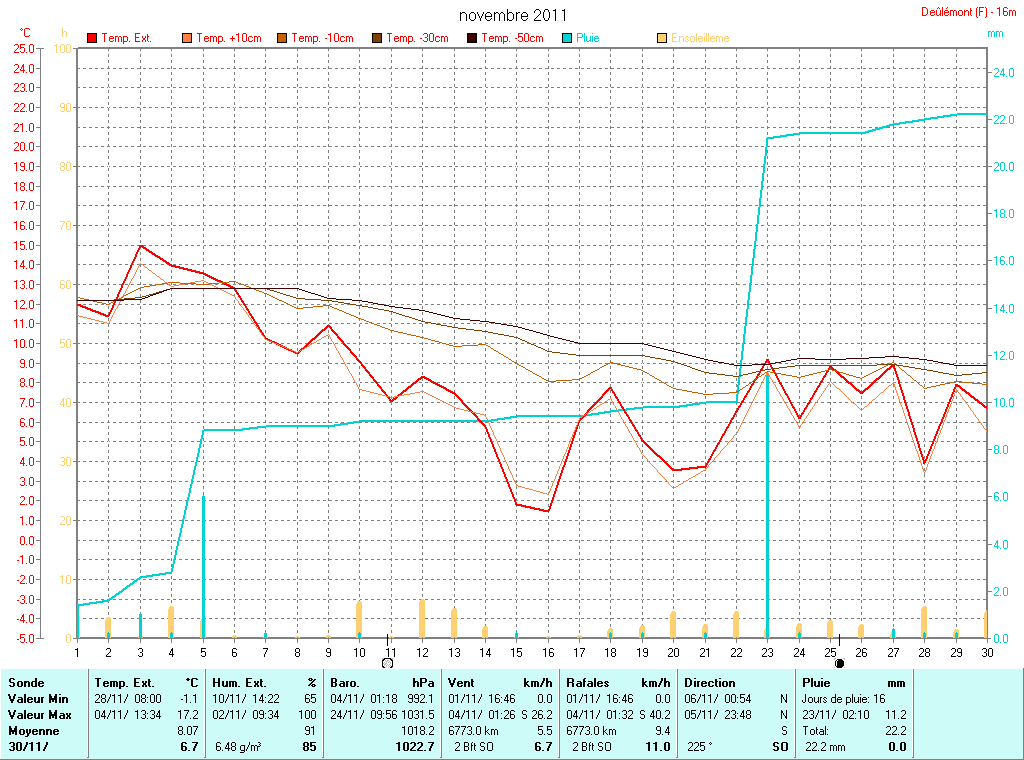Click the 'Deûlémont (F) - 16m' station label
Image resolution: width=1024 pixels, height=760 pixels.
point(968,12)
